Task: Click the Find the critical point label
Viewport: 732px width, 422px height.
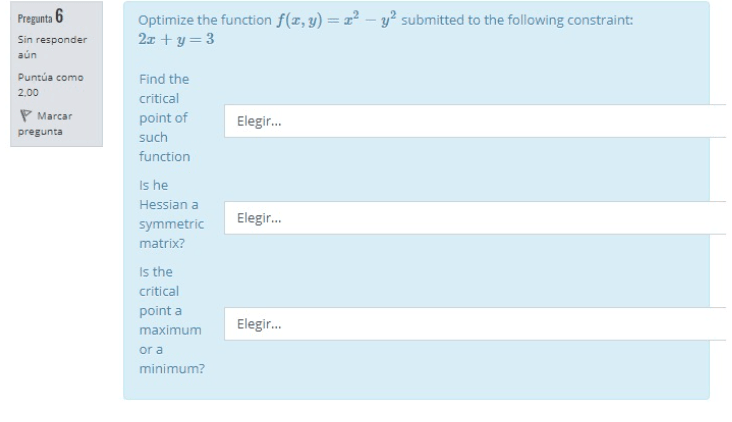Action: pyautogui.click(x=164, y=117)
